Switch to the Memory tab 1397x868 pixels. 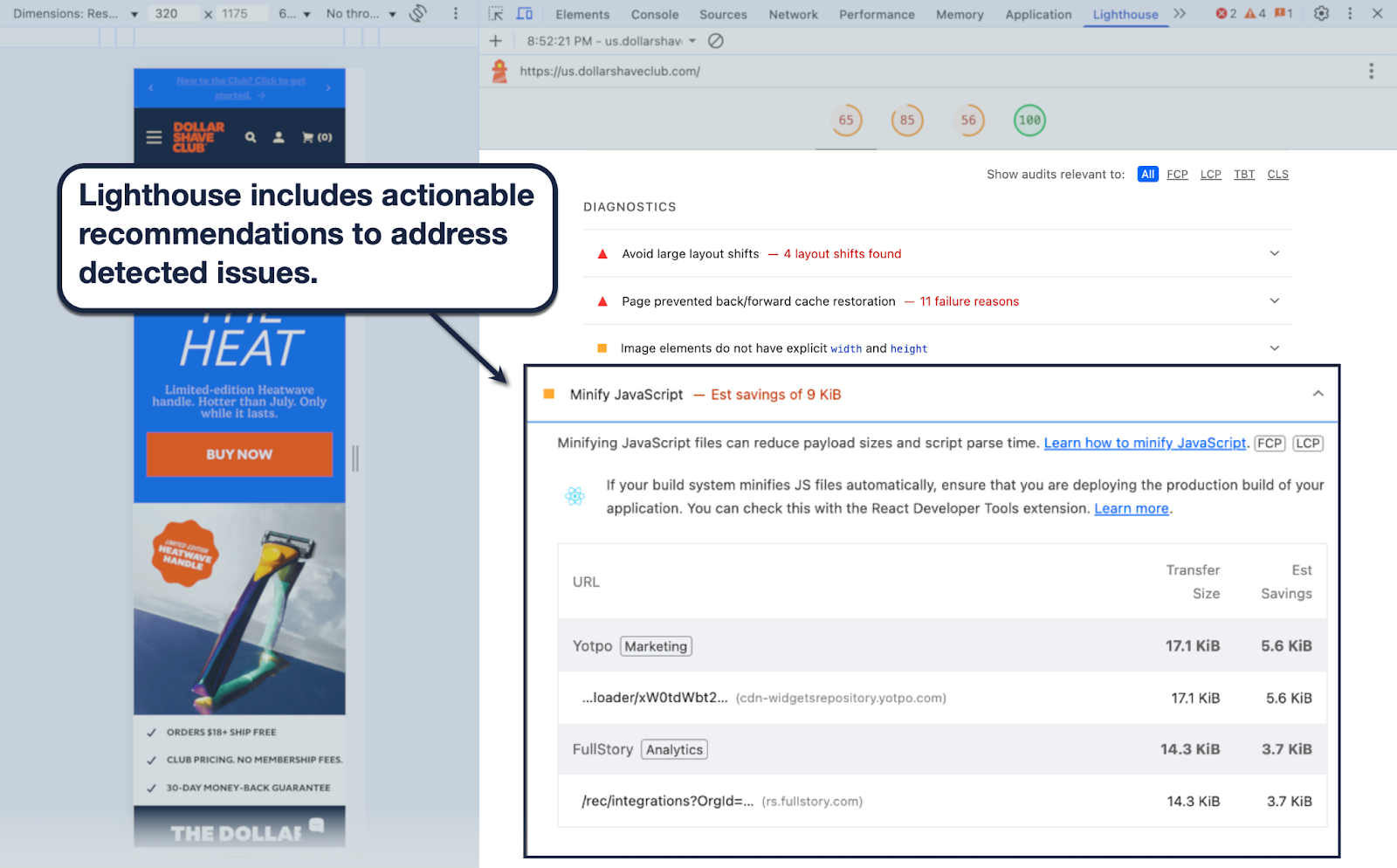pos(960,14)
